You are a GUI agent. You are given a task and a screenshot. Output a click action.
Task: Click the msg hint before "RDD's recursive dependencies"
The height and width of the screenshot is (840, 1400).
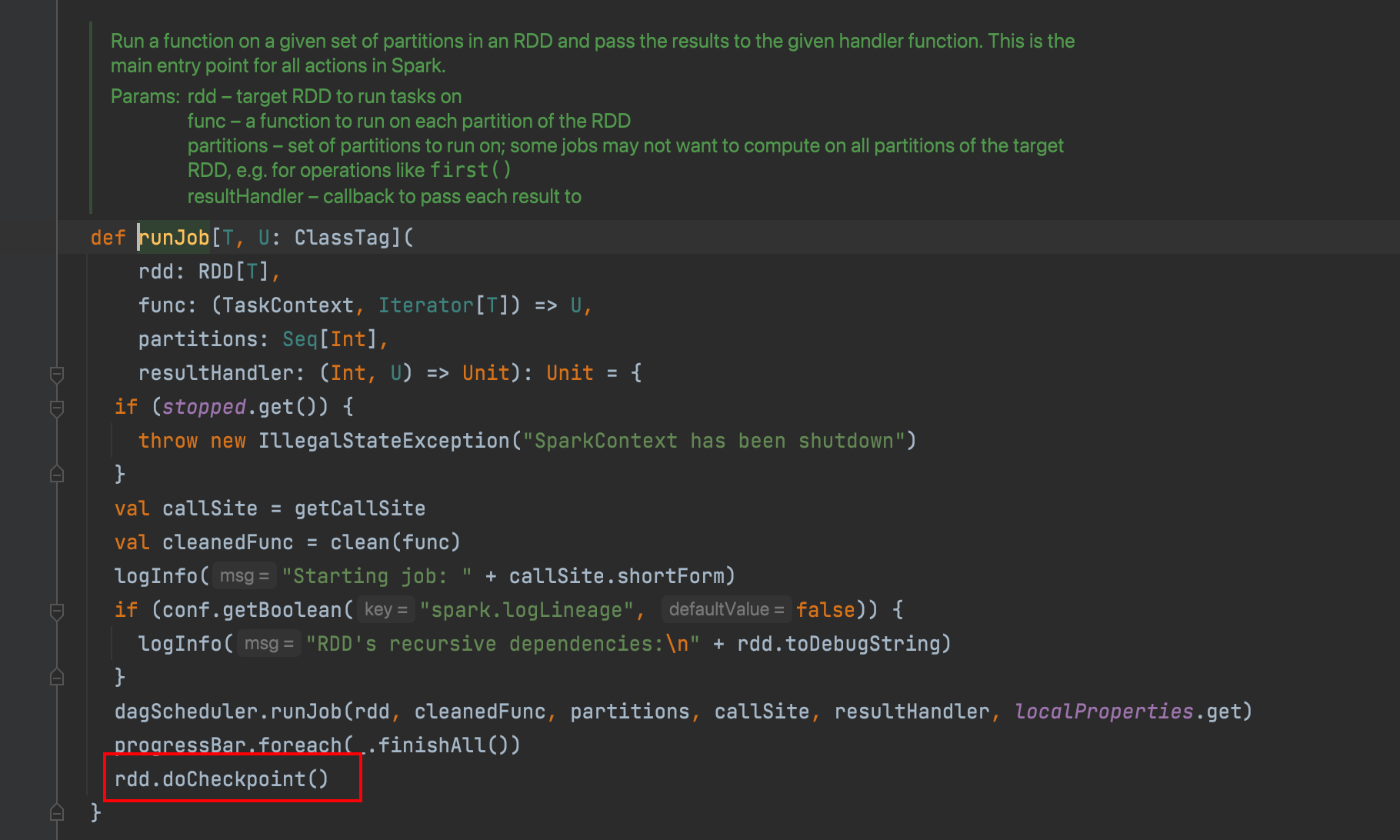point(268,644)
